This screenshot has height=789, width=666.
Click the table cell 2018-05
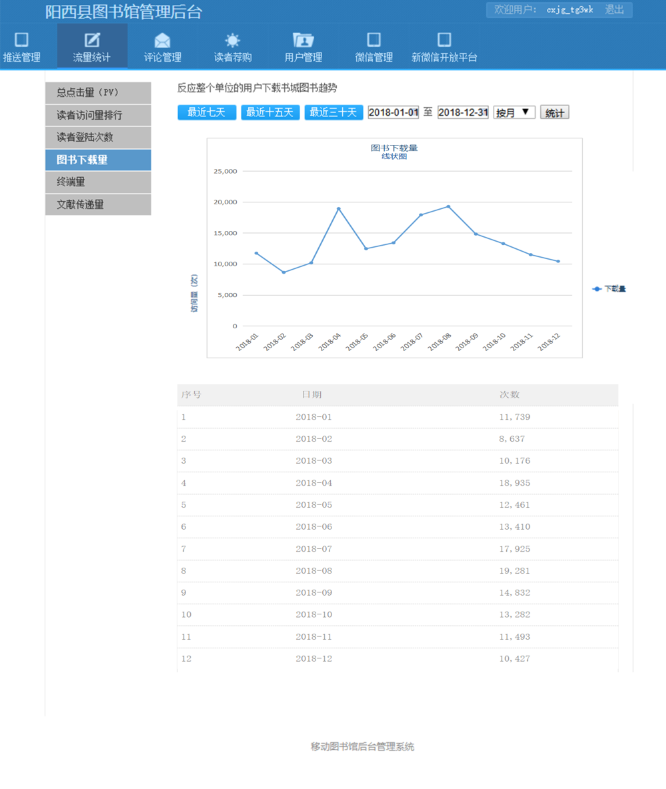[313, 505]
